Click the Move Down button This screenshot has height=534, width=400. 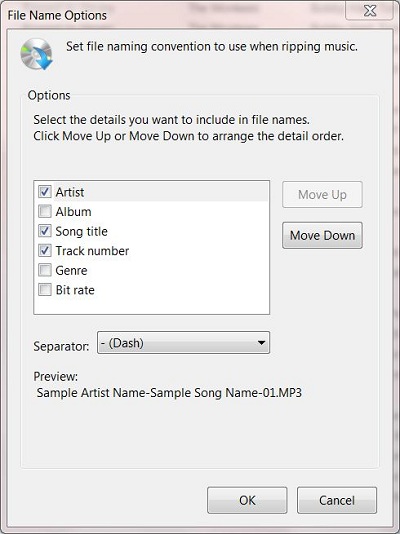322,235
